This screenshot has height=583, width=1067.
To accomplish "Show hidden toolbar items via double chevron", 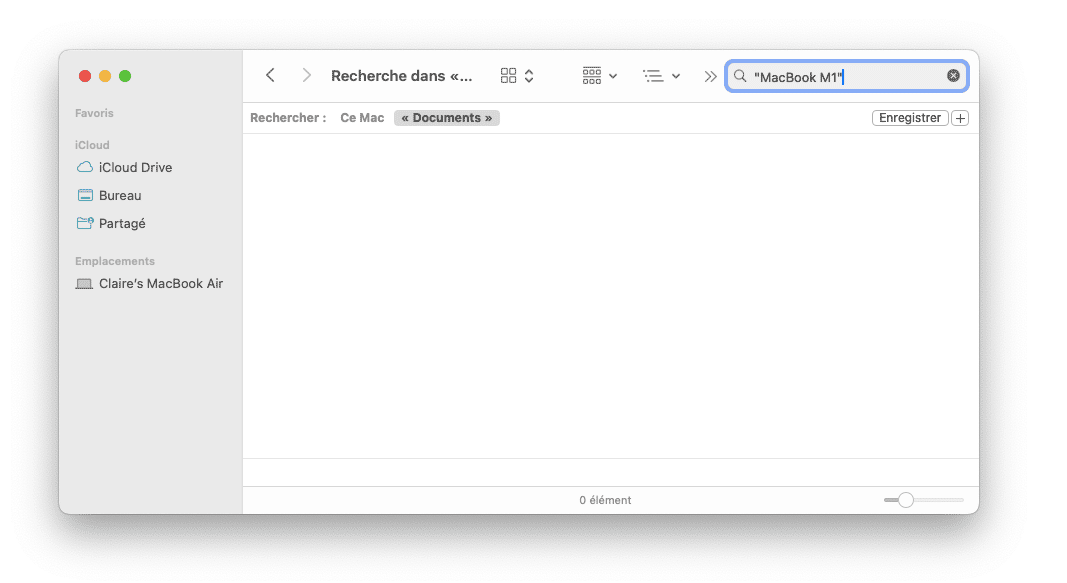I will click(710, 76).
